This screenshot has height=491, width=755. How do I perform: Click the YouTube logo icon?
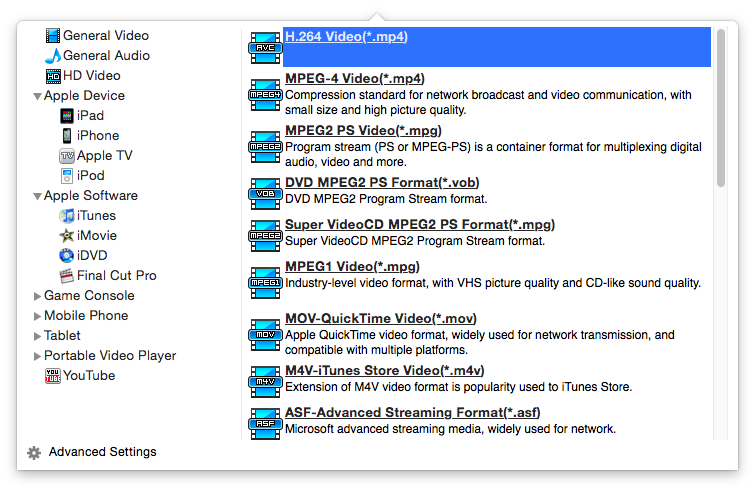click(x=53, y=376)
